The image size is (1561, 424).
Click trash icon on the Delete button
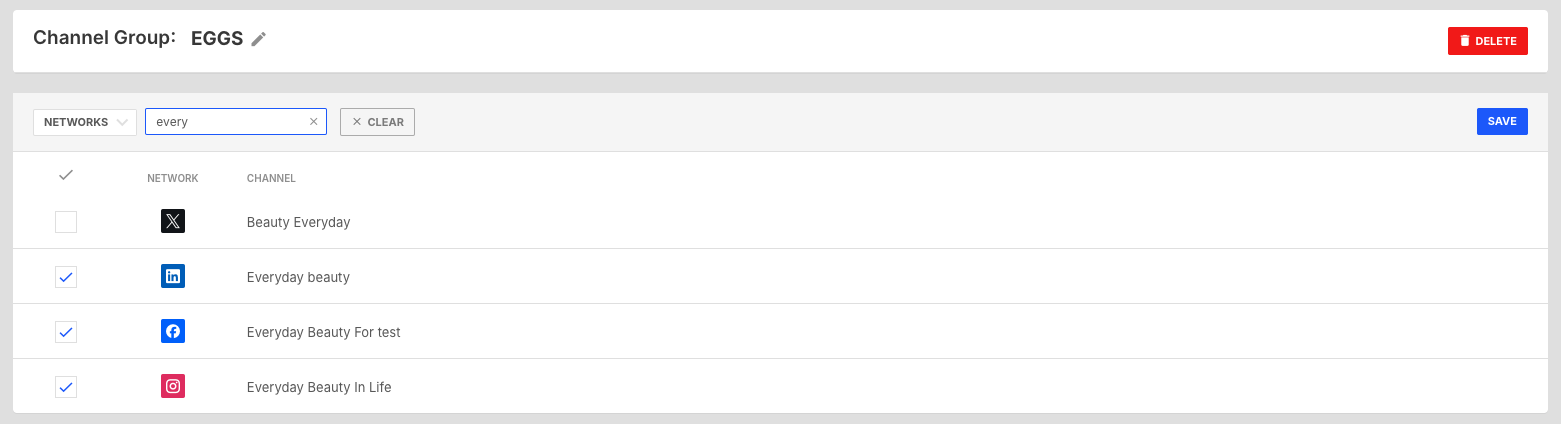click(x=1465, y=41)
